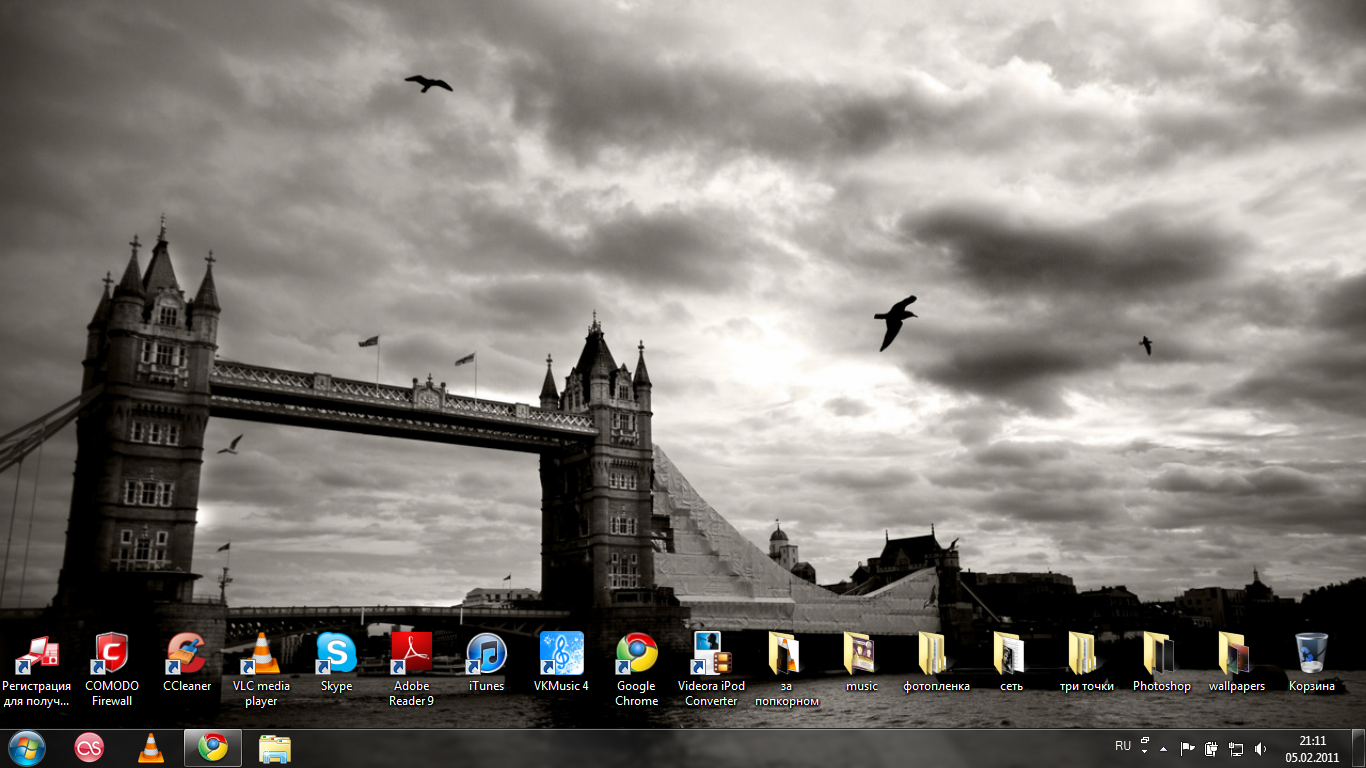
Task: Show hidden tray icons
Action: coord(1163,748)
